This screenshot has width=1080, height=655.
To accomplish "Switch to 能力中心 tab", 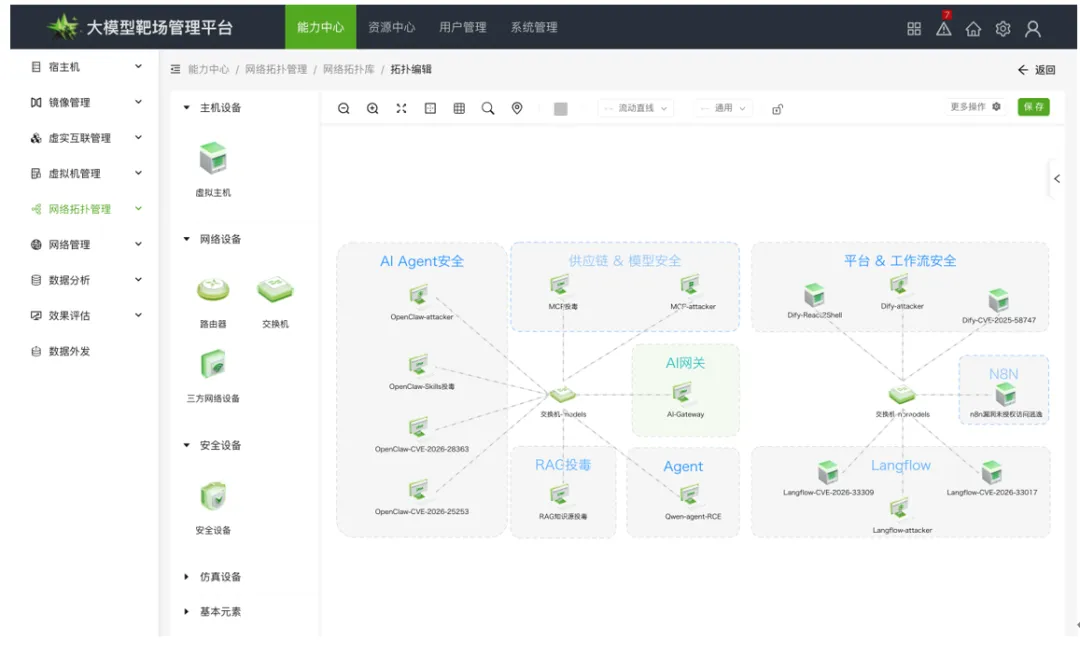I will point(320,27).
